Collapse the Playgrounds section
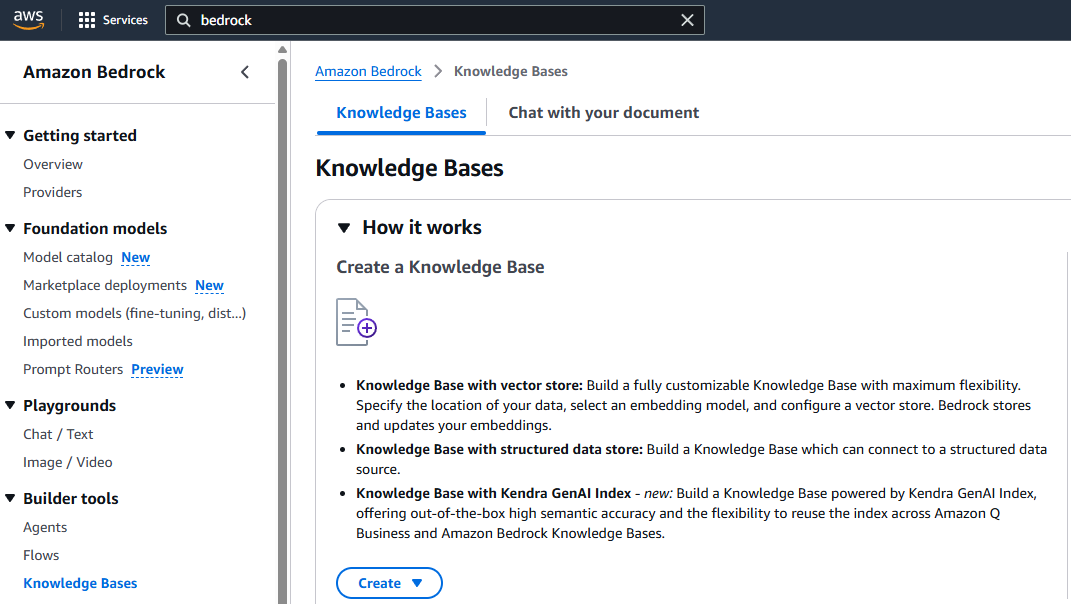This screenshot has width=1071, height=604. (10, 405)
